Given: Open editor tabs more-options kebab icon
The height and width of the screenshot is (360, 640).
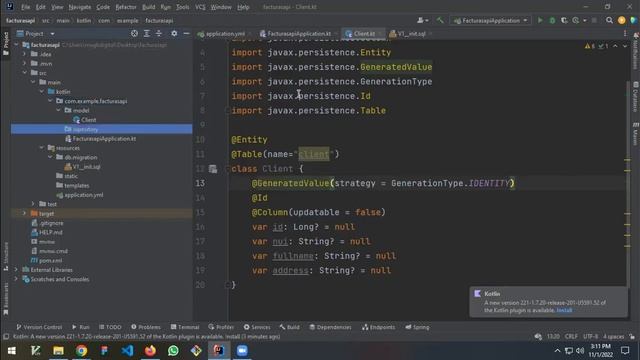Looking at the screenshot, I should click(625, 33).
